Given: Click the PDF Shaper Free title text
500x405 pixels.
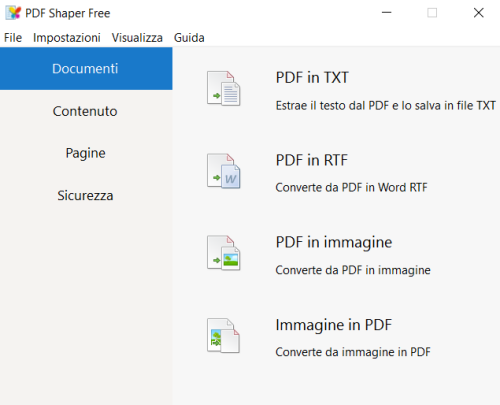Looking at the screenshot, I should coord(68,13).
